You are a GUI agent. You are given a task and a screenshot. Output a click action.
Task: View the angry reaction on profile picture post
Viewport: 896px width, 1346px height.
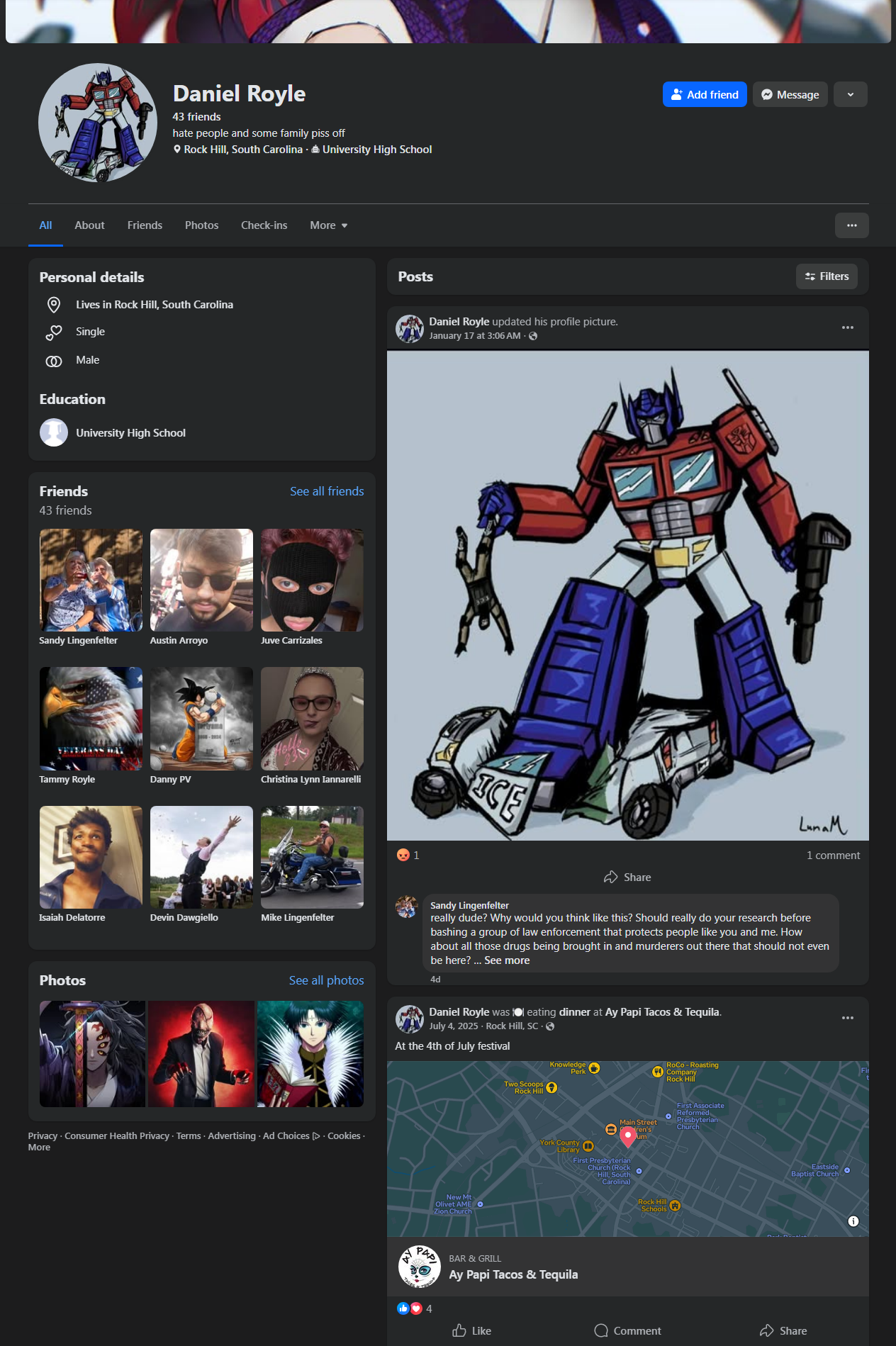[x=404, y=855]
